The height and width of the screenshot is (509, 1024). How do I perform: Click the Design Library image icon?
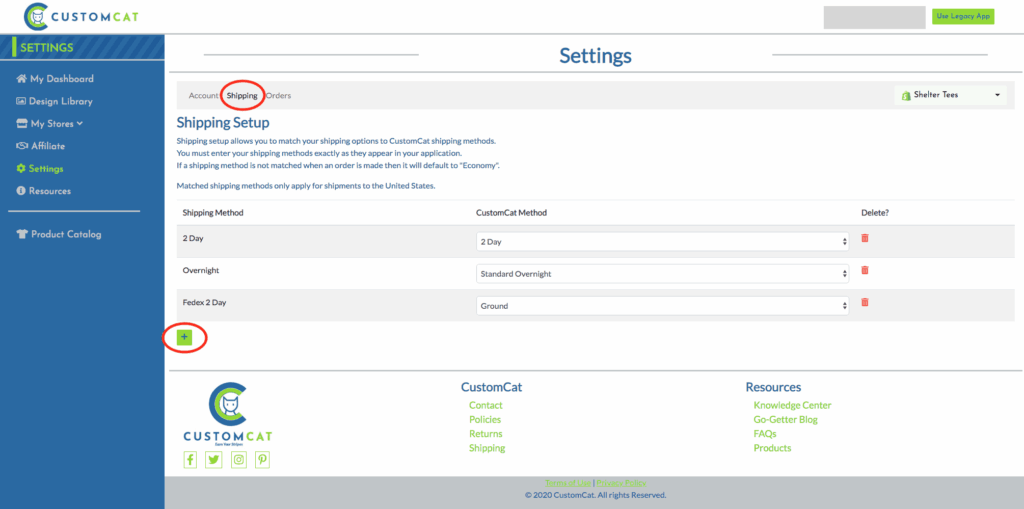point(21,101)
